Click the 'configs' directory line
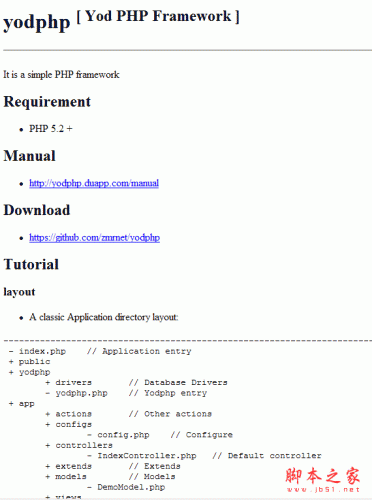 (73, 425)
